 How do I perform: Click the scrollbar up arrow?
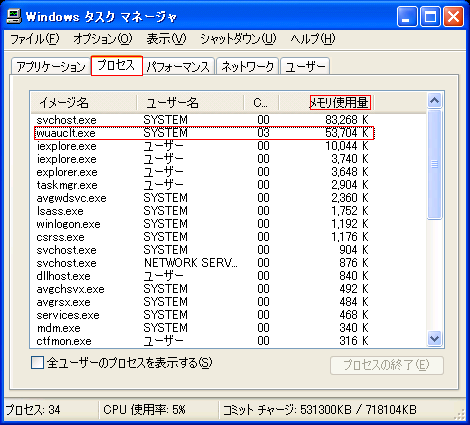[x=434, y=100]
